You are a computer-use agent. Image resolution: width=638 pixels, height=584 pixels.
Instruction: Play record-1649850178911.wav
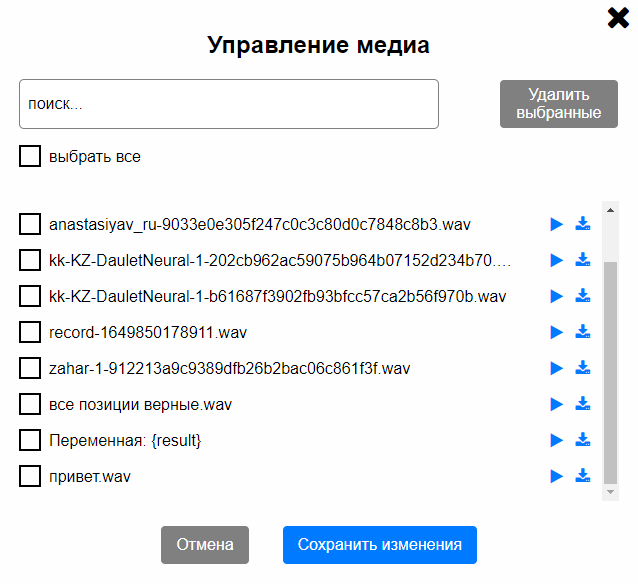tap(557, 332)
